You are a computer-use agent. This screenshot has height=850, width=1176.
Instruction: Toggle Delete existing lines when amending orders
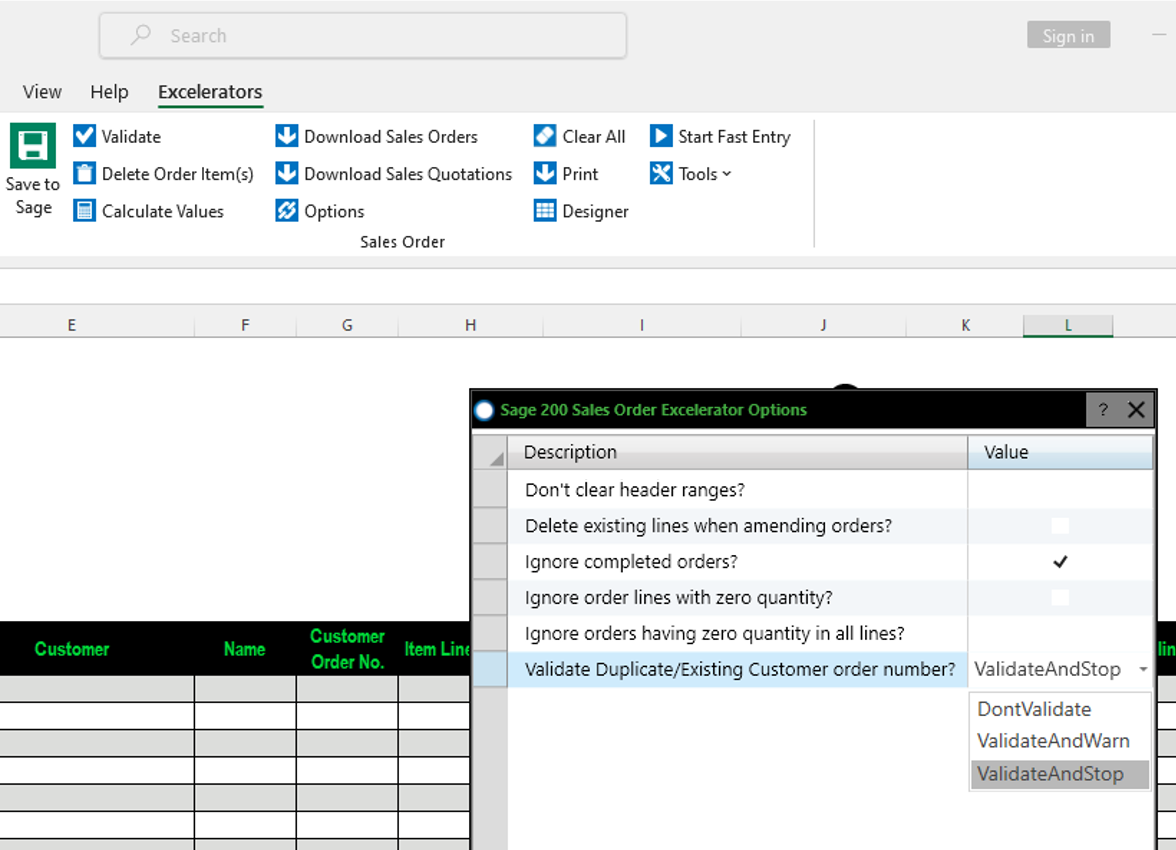(x=1060, y=526)
